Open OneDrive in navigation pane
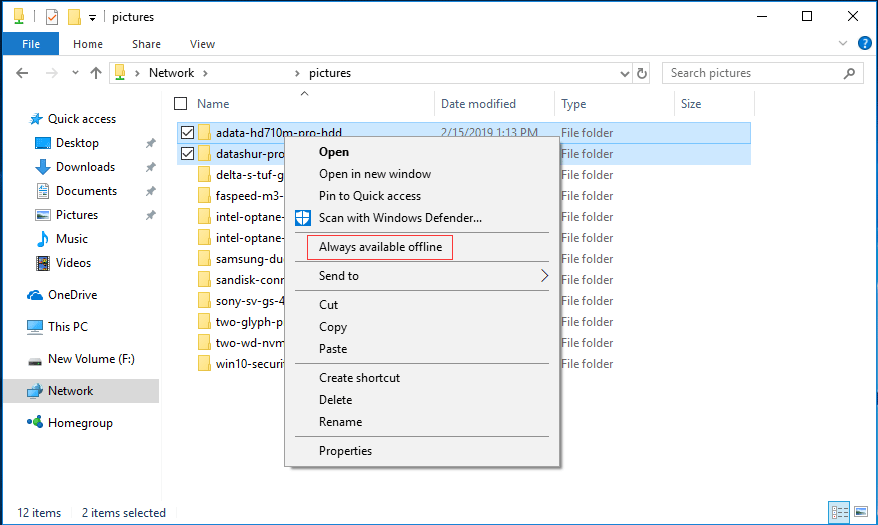Image resolution: width=878 pixels, height=525 pixels. click(x=72, y=295)
